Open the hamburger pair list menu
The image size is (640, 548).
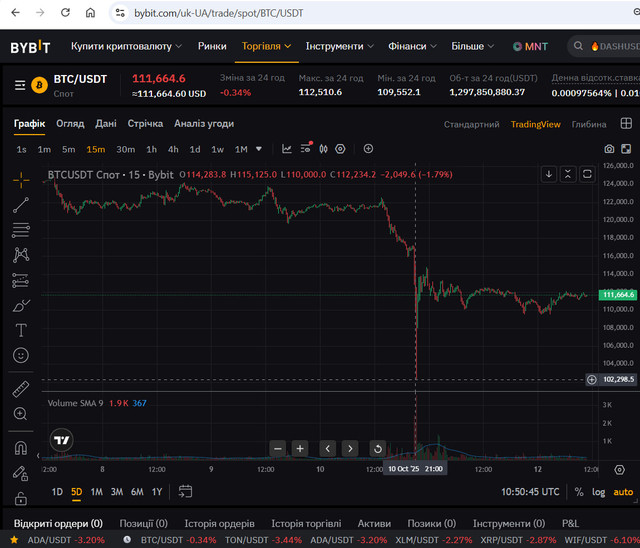tap(20, 85)
